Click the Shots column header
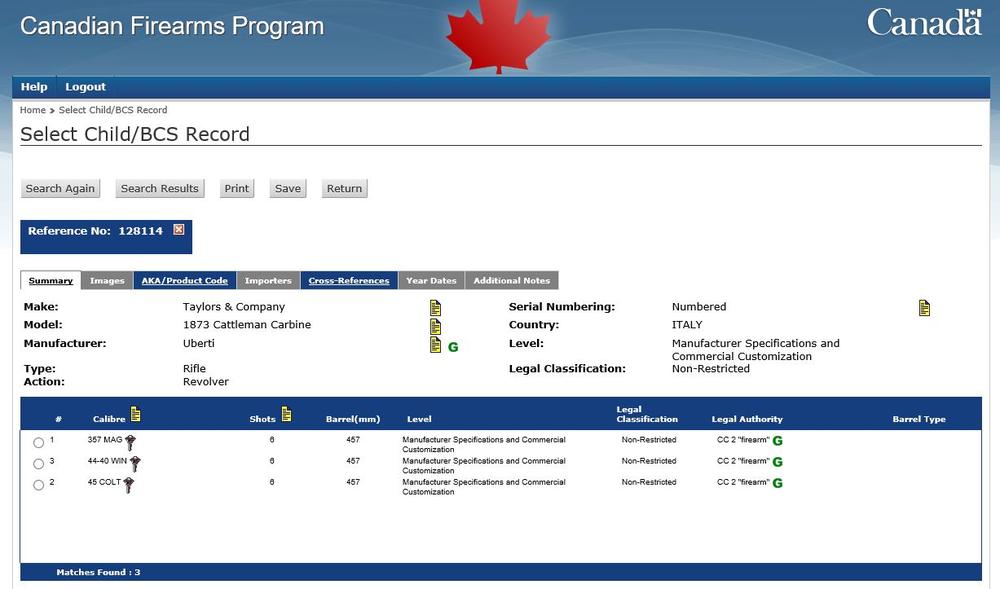The height and width of the screenshot is (589, 1000). (263, 419)
